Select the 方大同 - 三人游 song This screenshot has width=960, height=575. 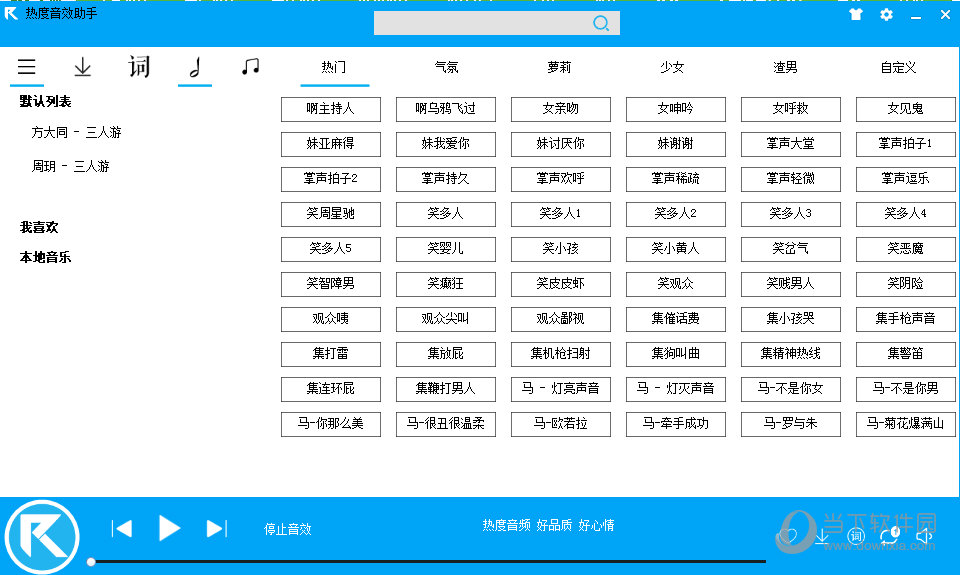coord(77,132)
